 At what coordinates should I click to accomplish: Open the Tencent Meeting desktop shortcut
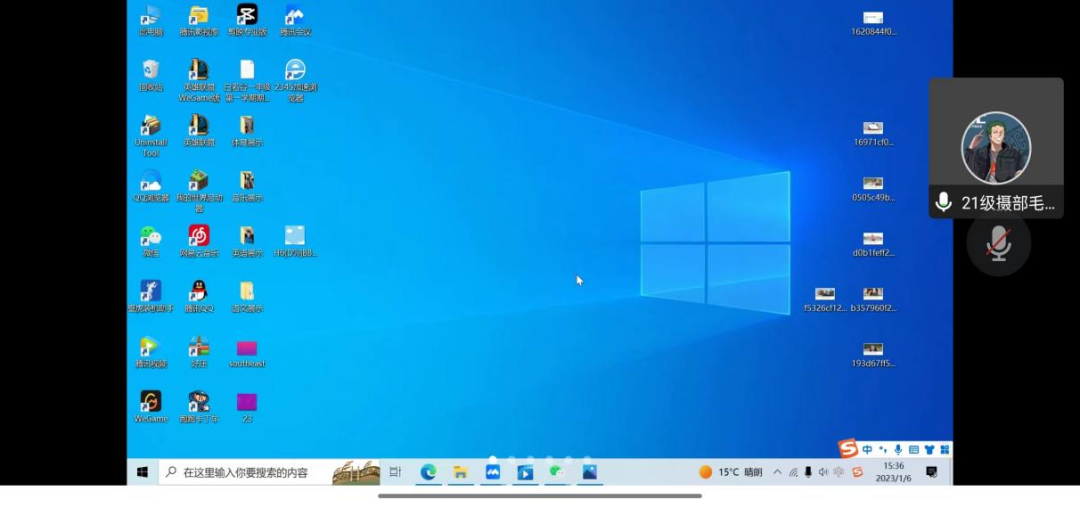pyautogui.click(x=295, y=16)
